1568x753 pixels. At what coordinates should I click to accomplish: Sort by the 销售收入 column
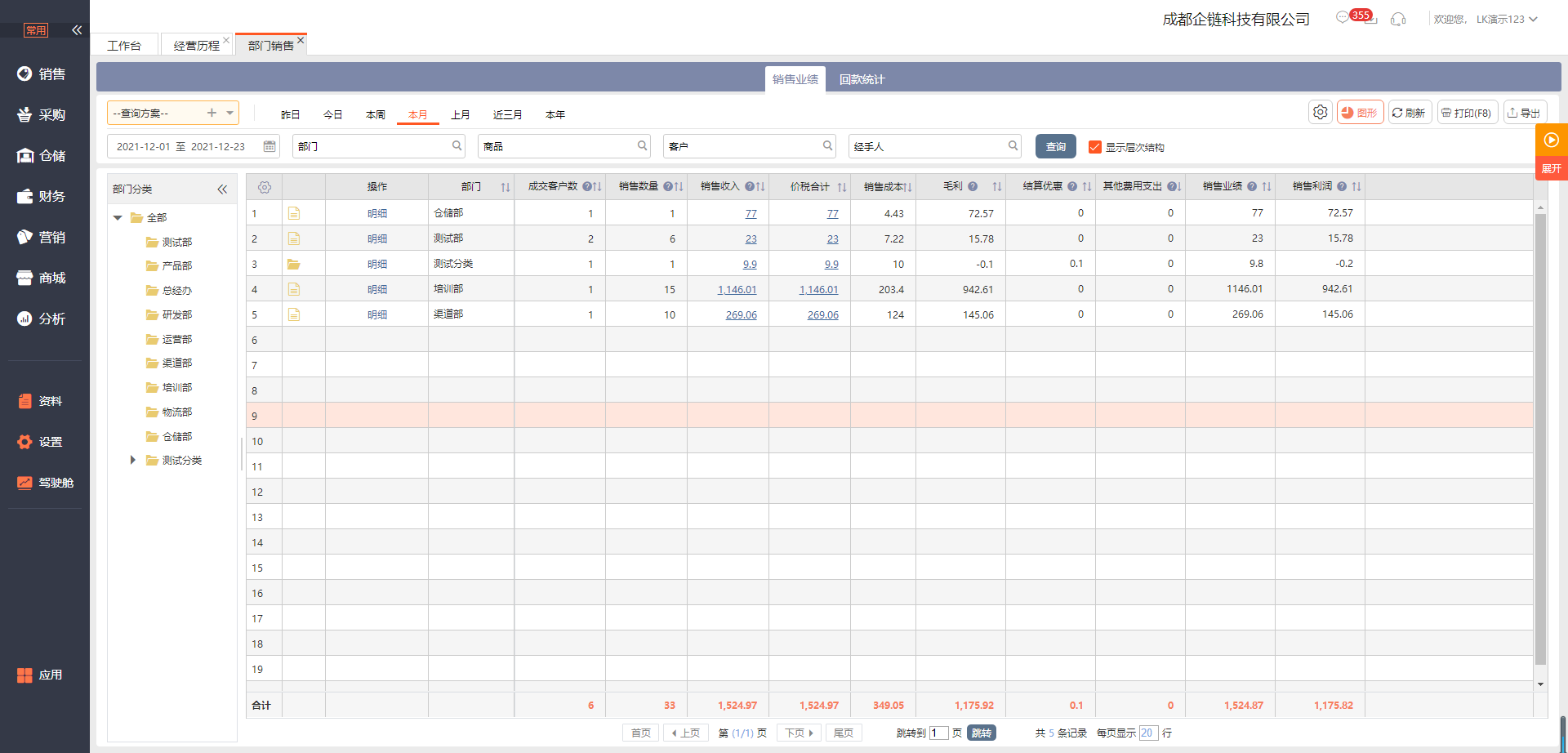[760, 187]
